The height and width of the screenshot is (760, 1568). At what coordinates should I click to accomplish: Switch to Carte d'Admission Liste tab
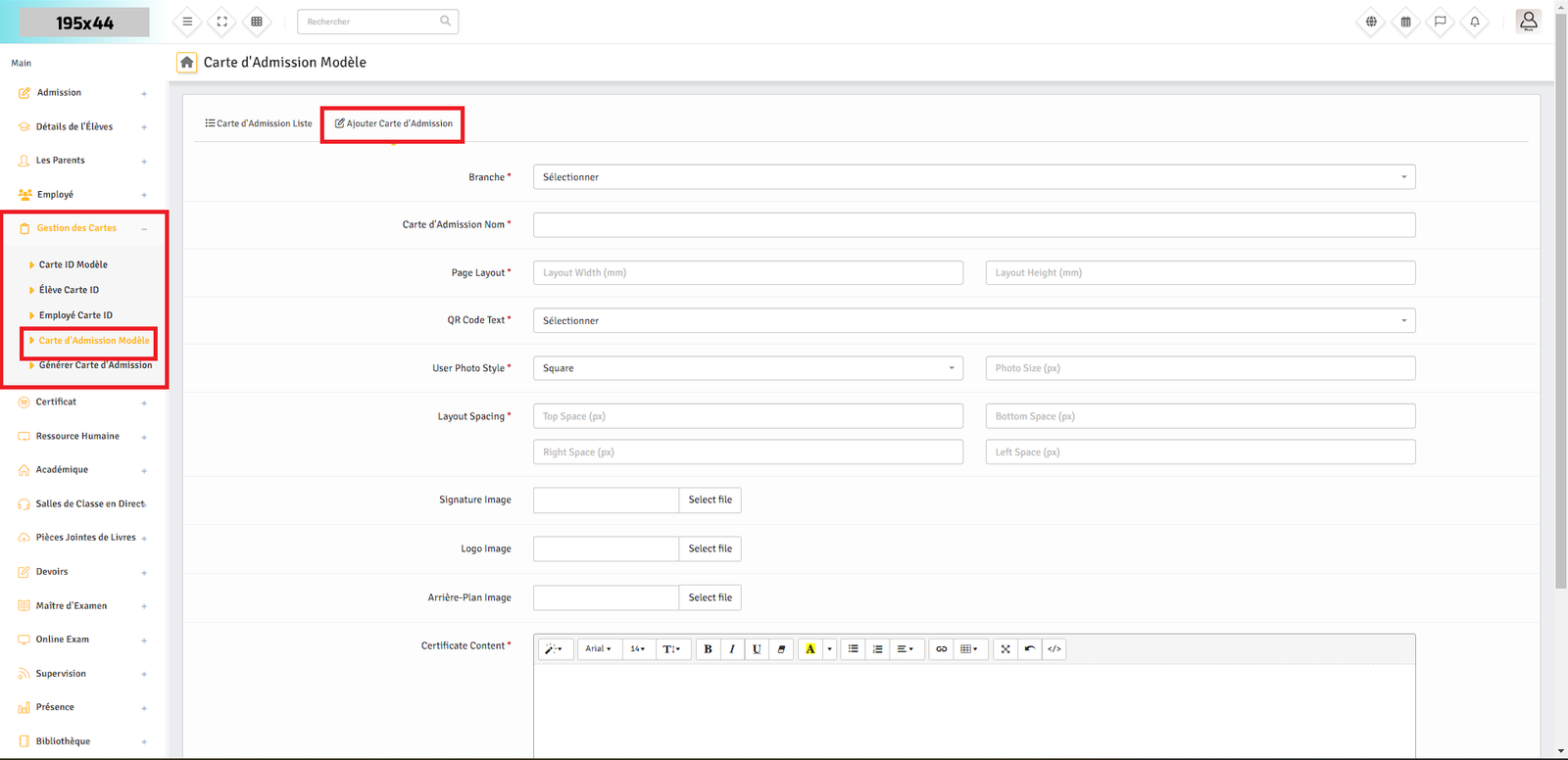(x=259, y=123)
